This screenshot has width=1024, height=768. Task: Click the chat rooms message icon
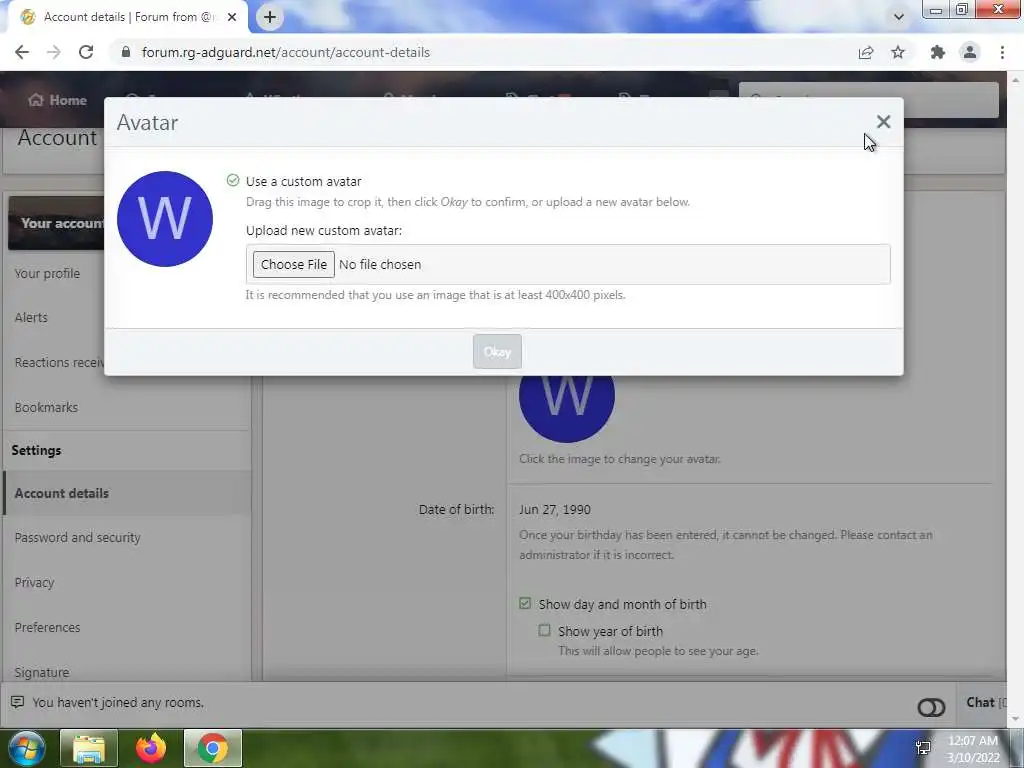(x=18, y=703)
